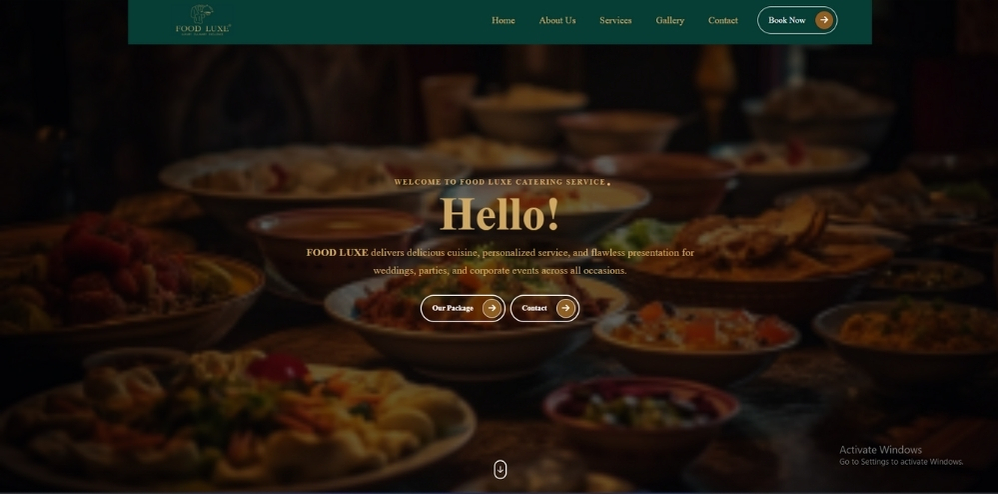Click the Our Package button text

pos(453,308)
